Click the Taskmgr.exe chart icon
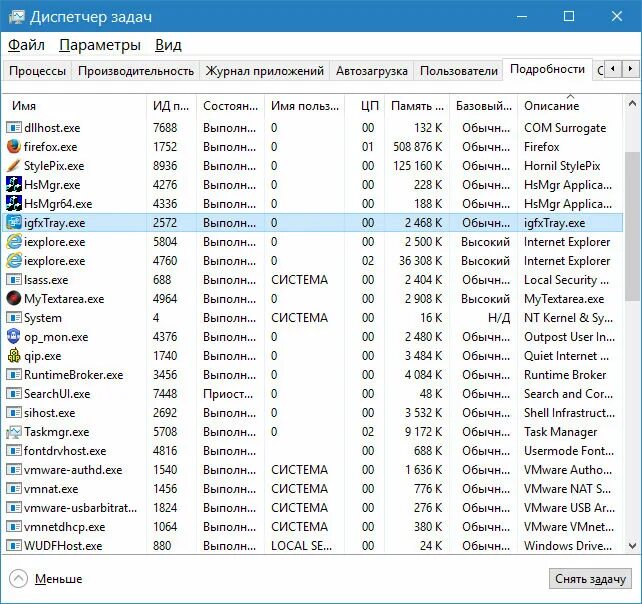This screenshot has width=642, height=604. point(14,432)
